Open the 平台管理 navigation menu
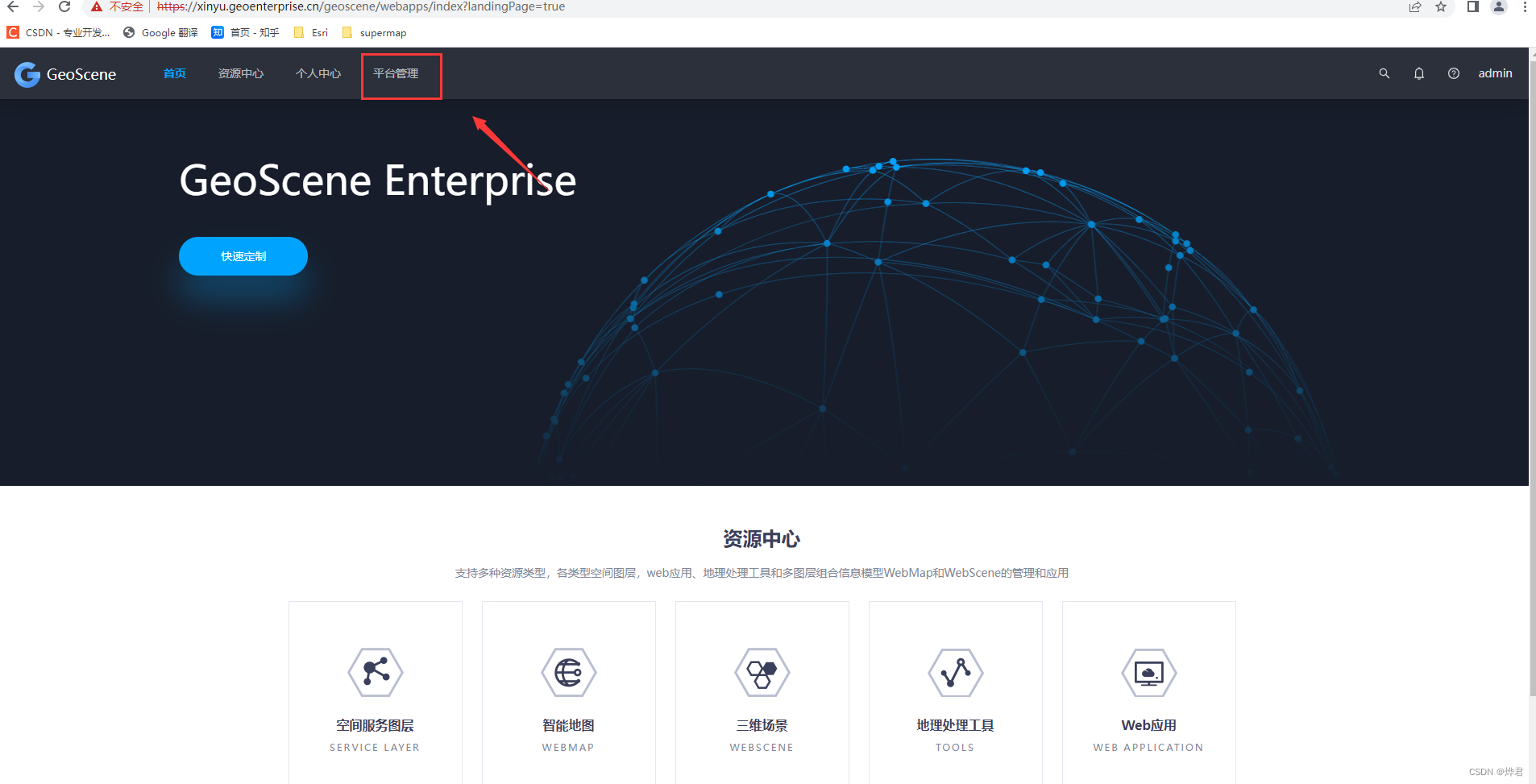The width and height of the screenshot is (1536, 784). (x=396, y=73)
